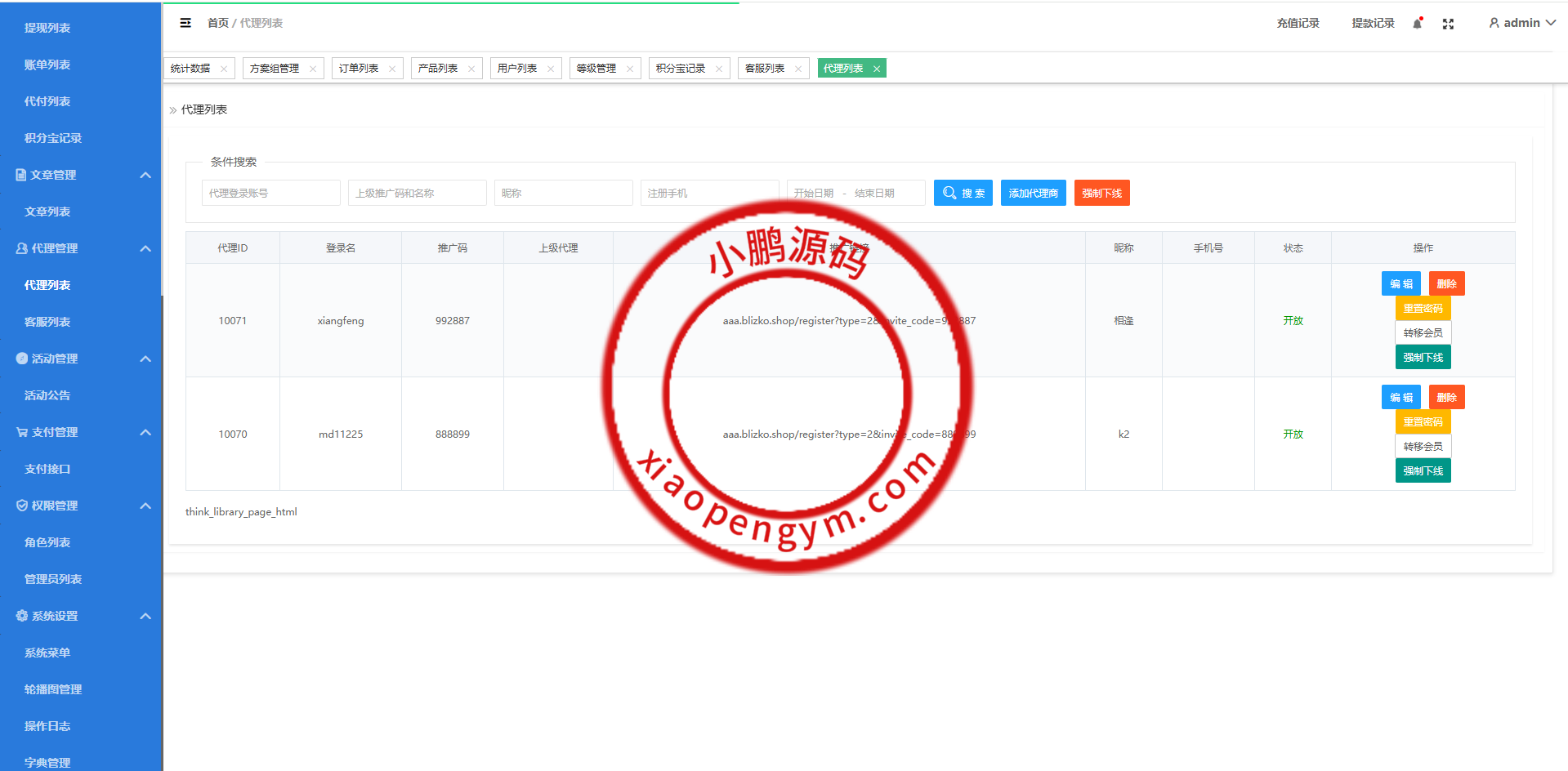Screen dimensions: 1568x771
Task: Collapse the 系统设置 sidebar section
Action: pos(145,616)
